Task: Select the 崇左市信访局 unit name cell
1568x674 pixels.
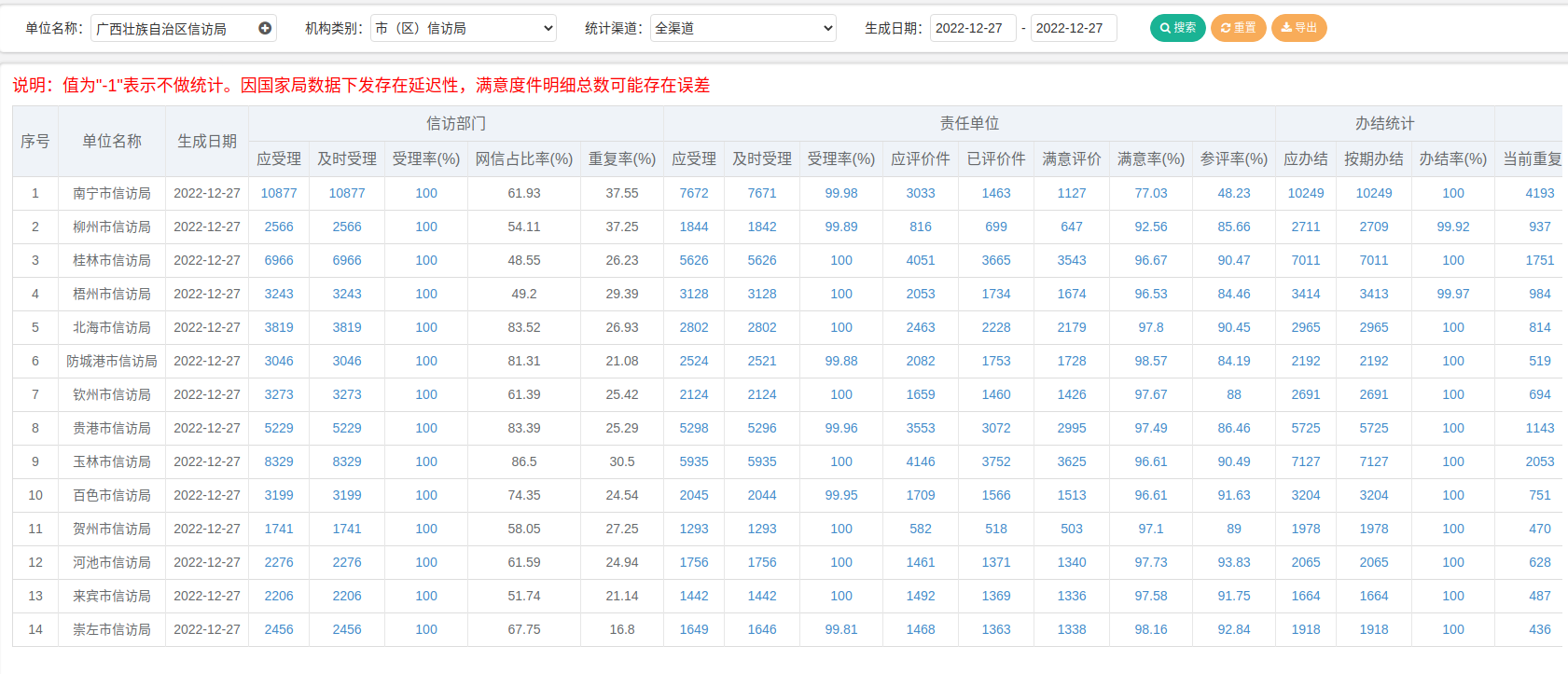Action: click(112, 629)
